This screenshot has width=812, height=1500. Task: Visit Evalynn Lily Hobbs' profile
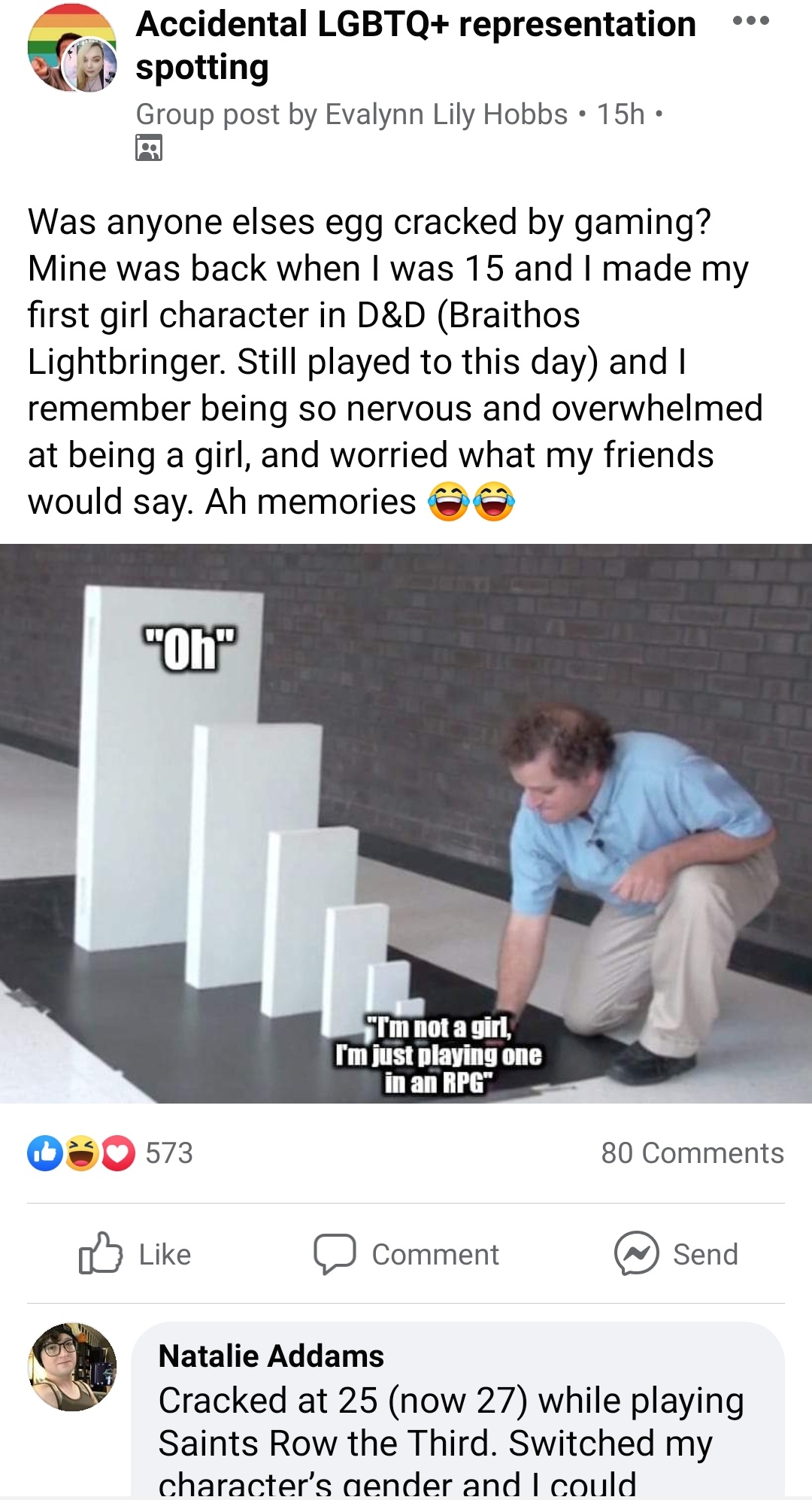[x=447, y=114]
